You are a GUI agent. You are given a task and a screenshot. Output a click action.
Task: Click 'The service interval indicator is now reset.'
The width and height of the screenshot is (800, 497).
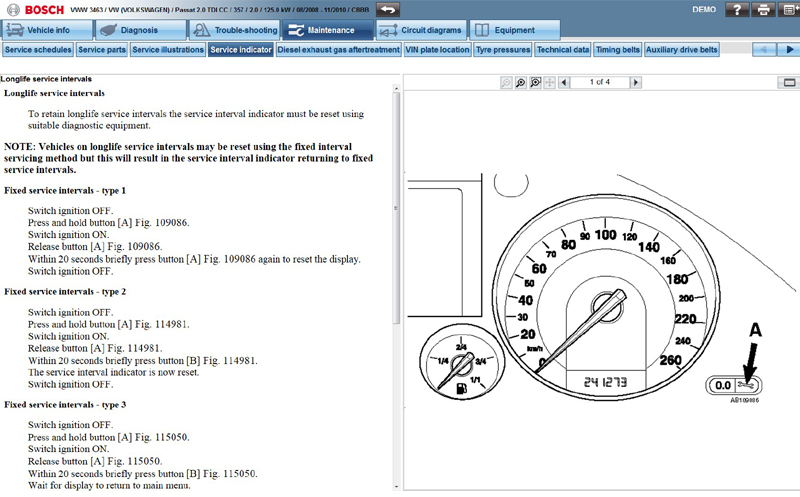coord(113,372)
